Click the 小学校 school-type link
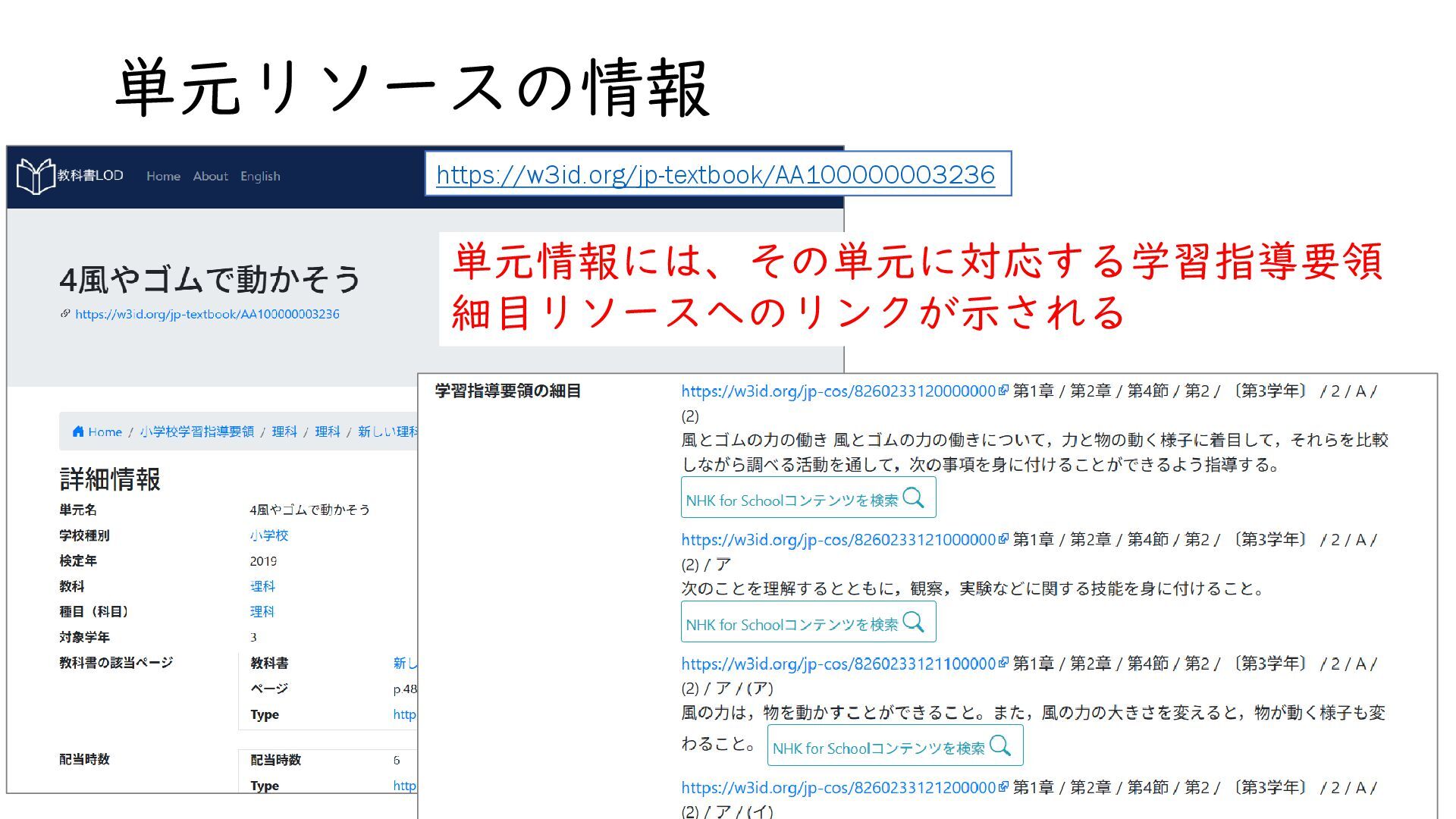This screenshot has width=1456, height=819. (269, 535)
